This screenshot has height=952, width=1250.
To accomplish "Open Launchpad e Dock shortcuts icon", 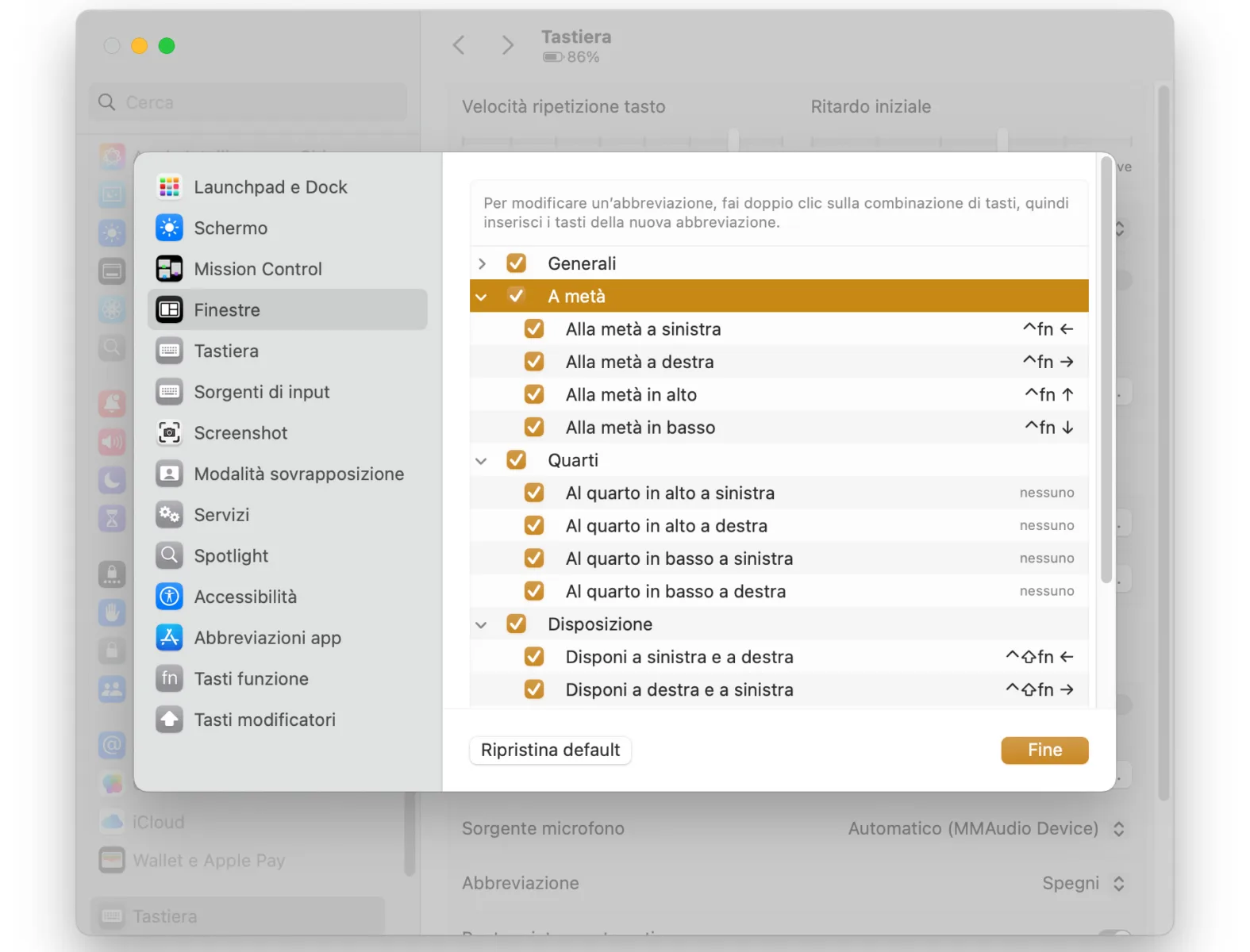I will tap(169, 187).
